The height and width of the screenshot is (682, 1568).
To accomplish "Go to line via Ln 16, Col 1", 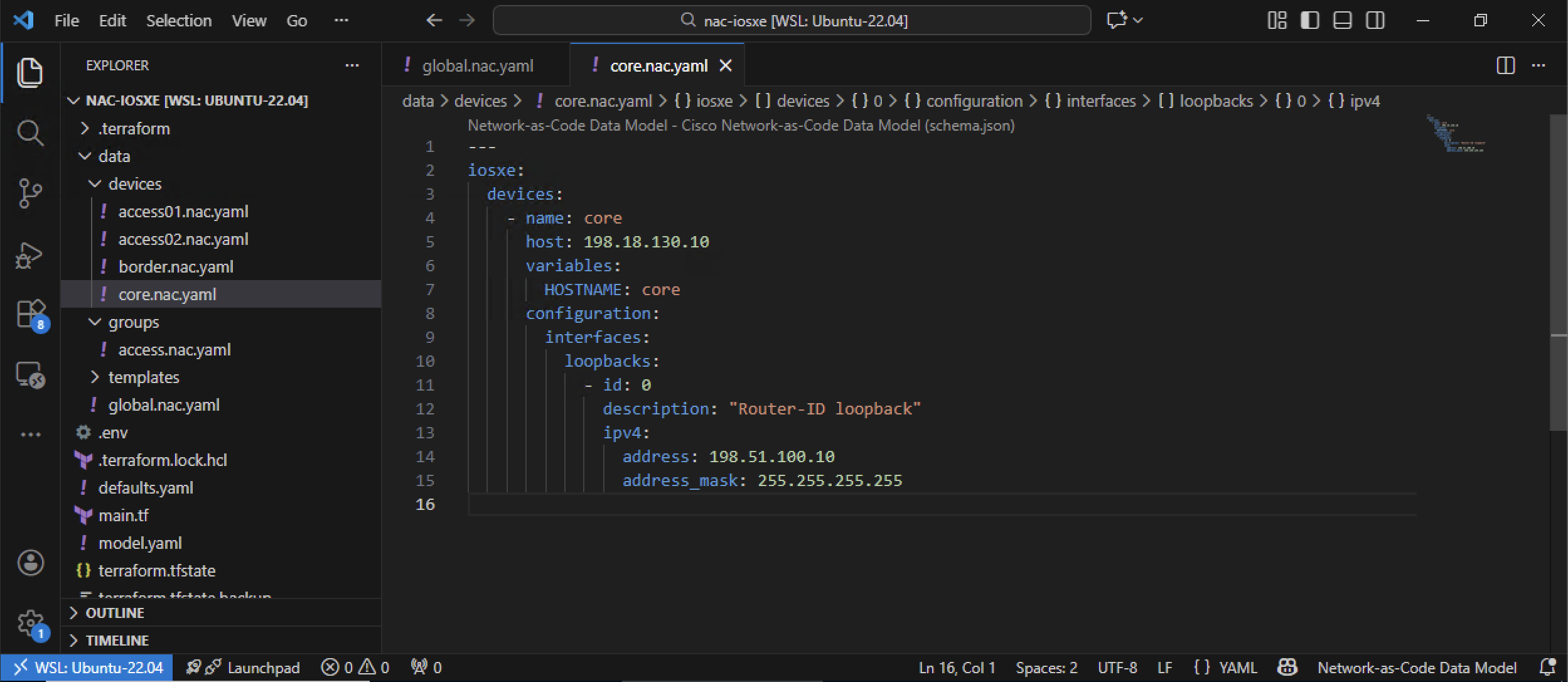I will point(957,667).
